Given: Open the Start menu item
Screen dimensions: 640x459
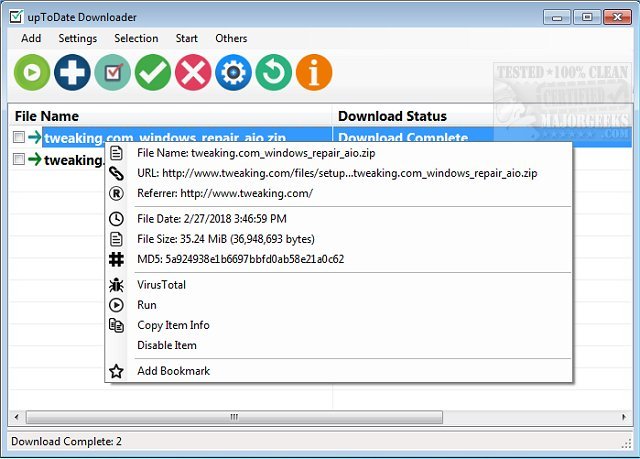Looking at the screenshot, I should (x=187, y=38).
